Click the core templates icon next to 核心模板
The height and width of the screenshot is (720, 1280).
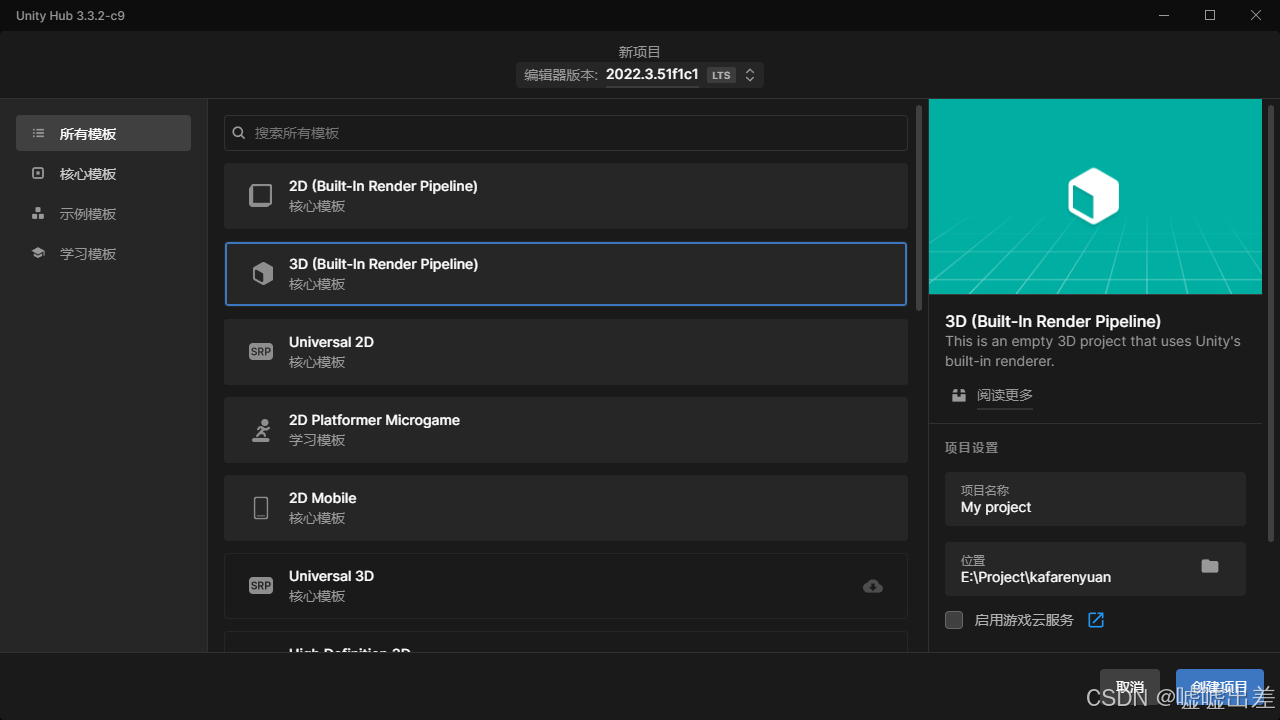click(38, 173)
